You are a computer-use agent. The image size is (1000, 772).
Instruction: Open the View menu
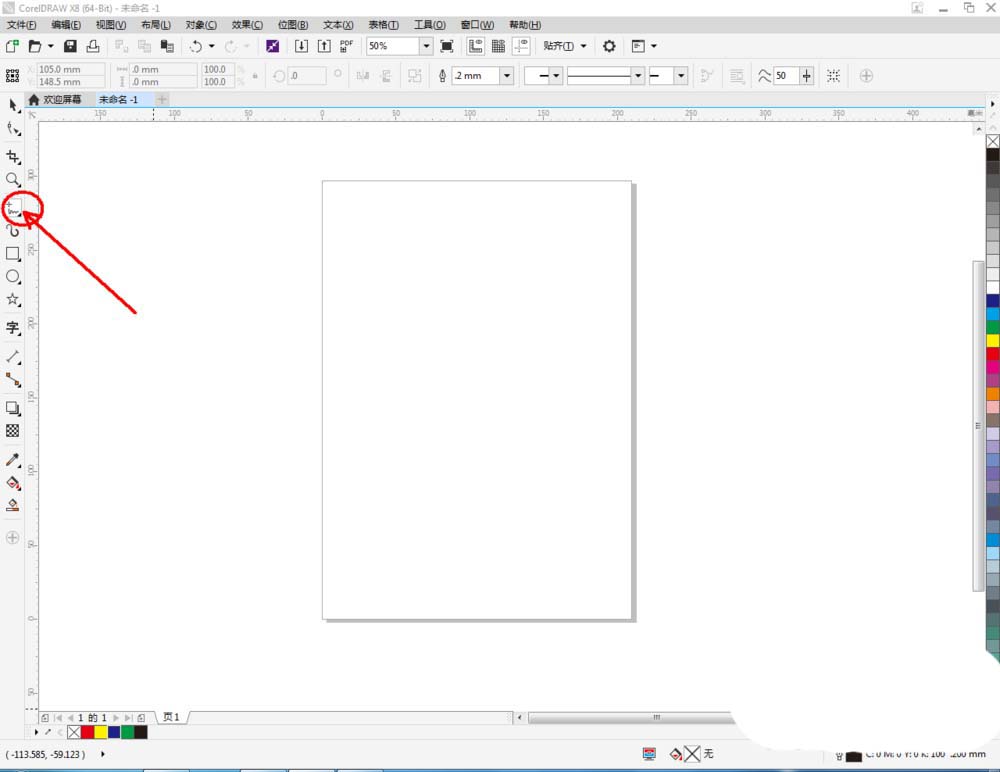tap(111, 25)
